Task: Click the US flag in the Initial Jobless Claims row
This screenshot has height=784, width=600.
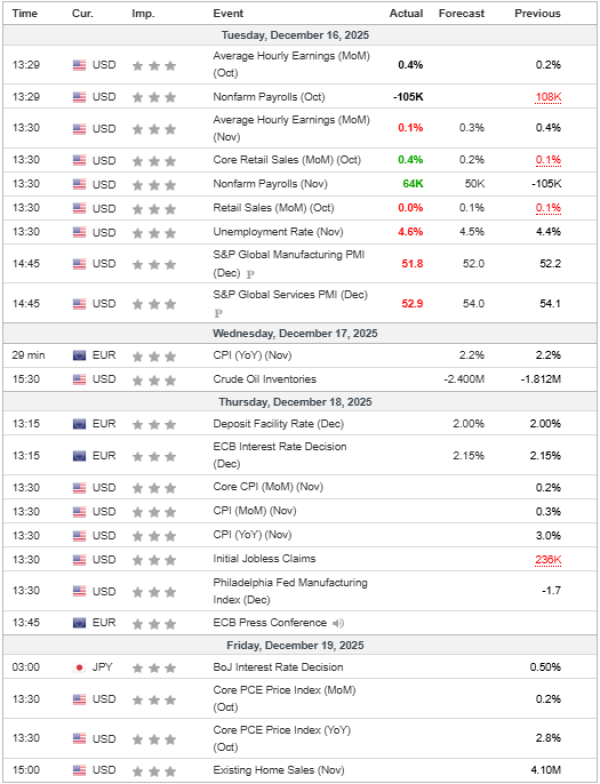Action: click(79, 559)
